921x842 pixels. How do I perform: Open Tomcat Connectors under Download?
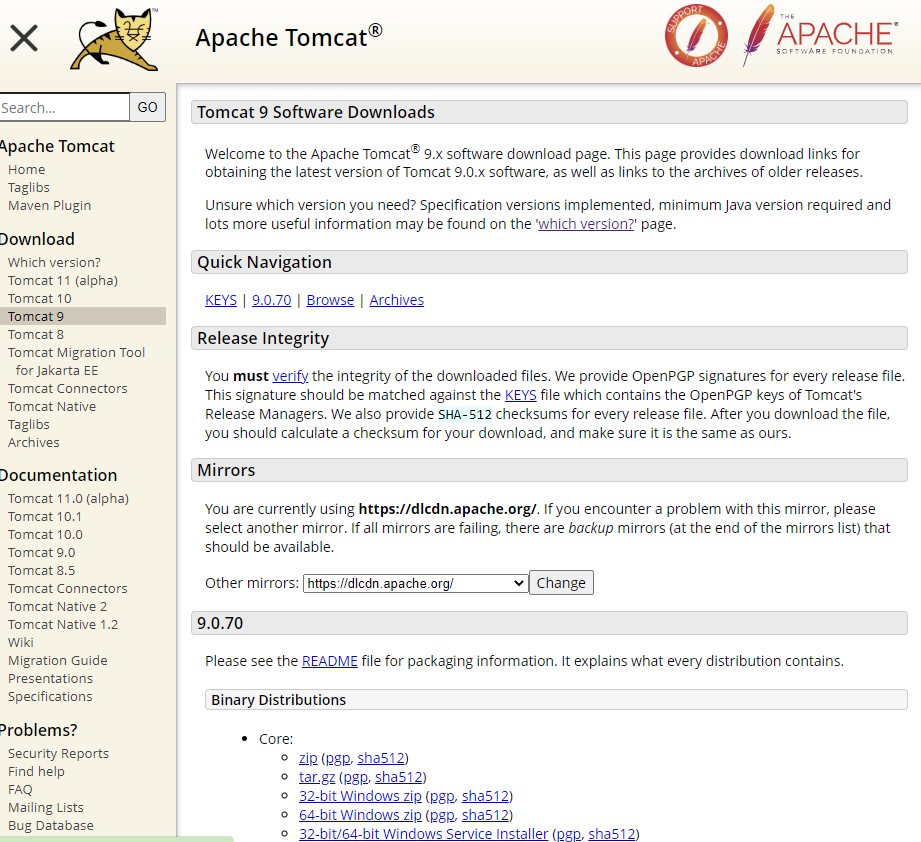68,389
